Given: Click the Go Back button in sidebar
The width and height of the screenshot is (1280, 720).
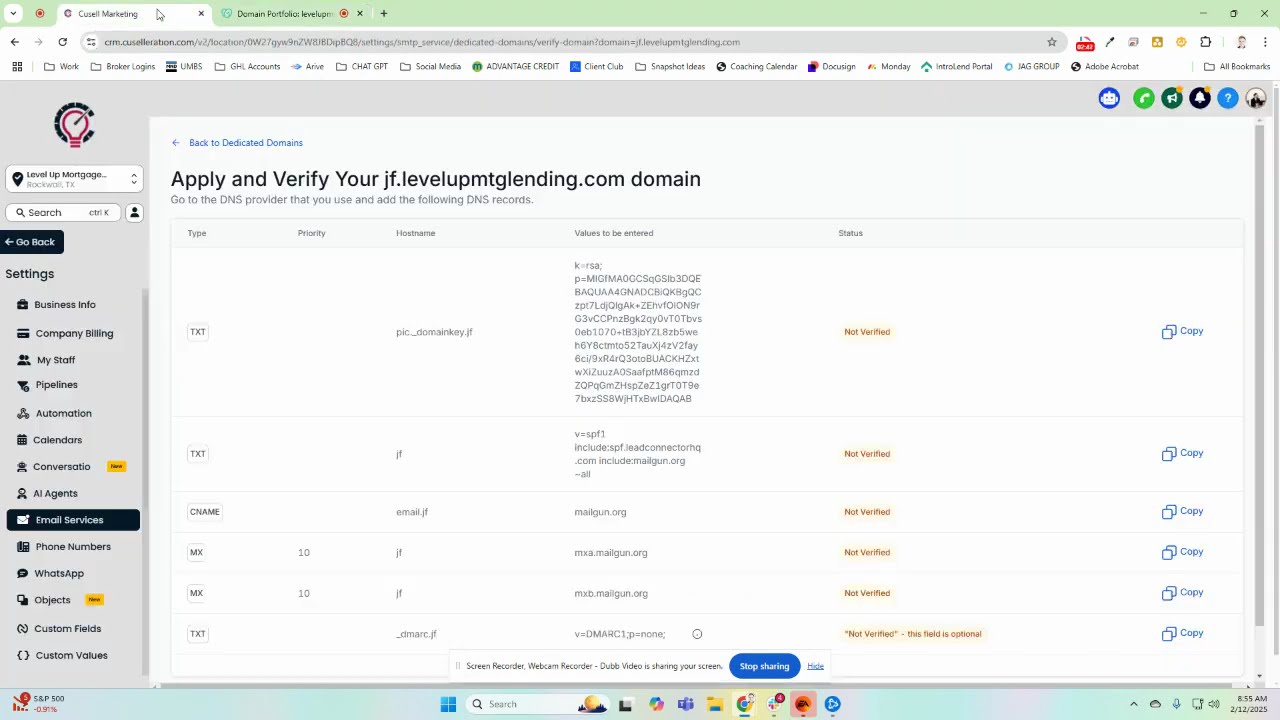Looking at the screenshot, I should click(31, 242).
